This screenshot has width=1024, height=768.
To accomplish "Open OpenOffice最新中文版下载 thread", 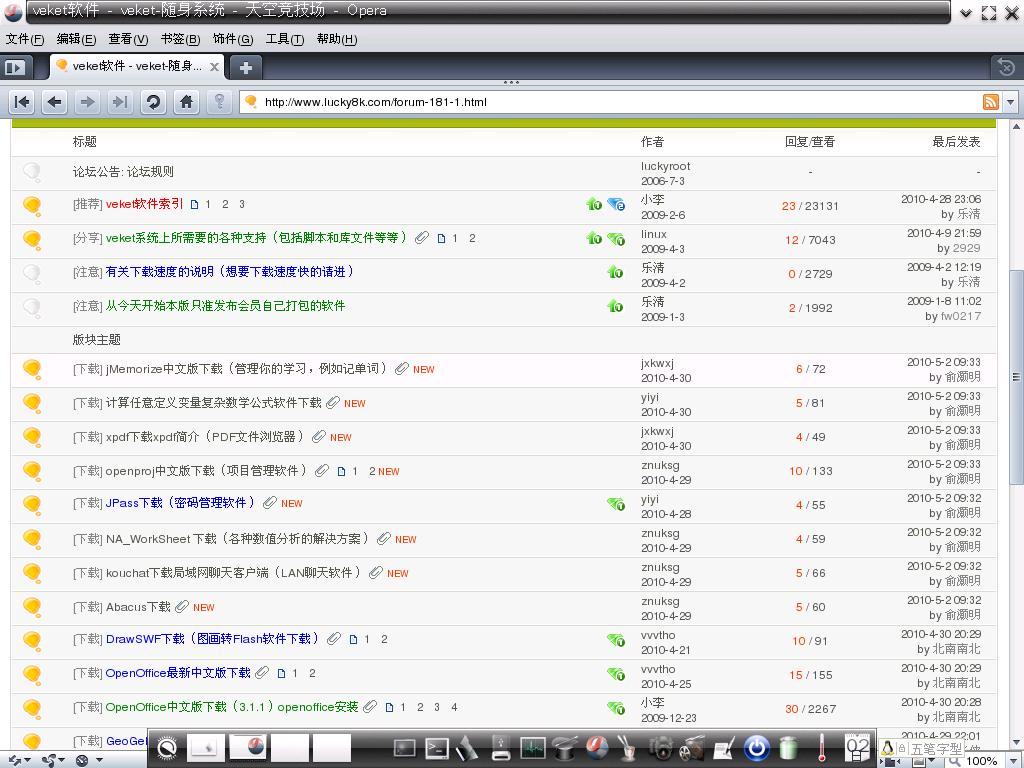I will click(x=178, y=673).
